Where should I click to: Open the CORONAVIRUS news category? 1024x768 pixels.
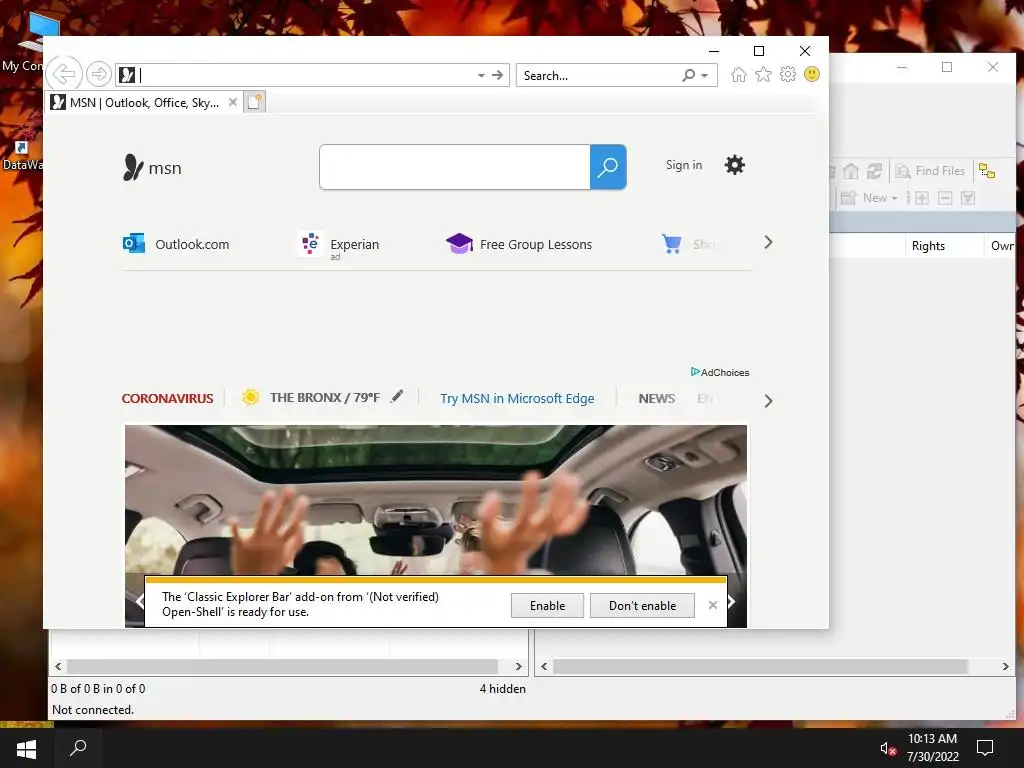(167, 398)
